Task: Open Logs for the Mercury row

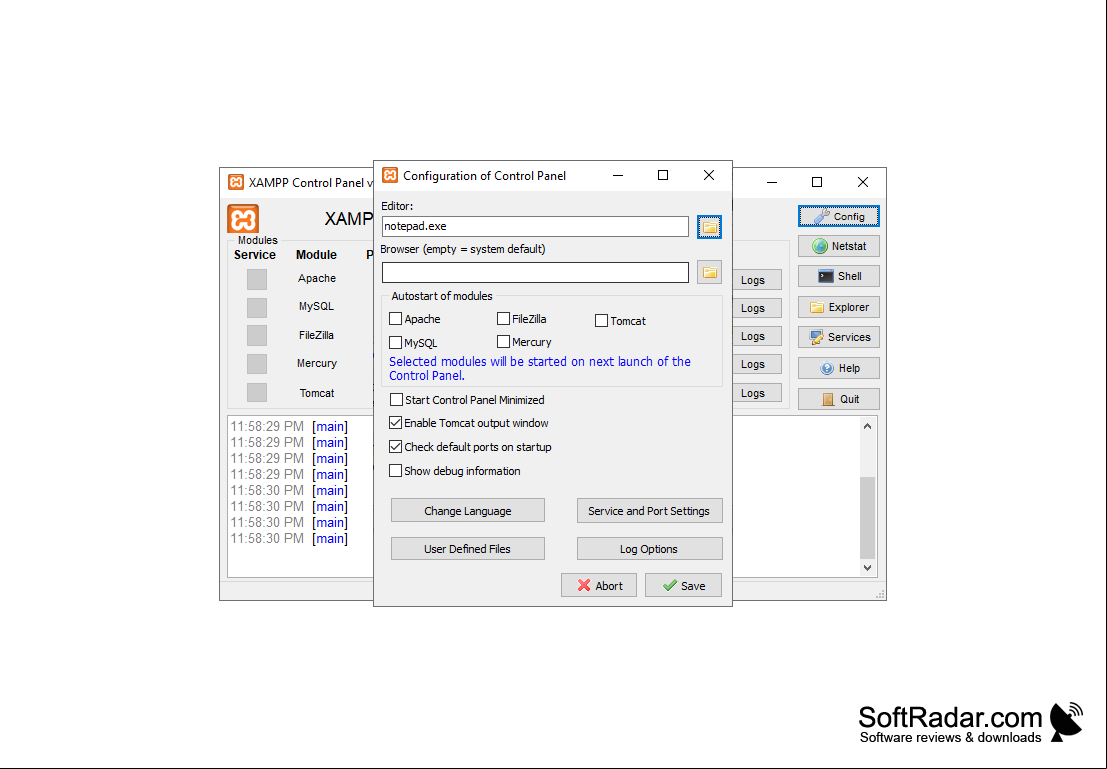Action: [757, 364]
